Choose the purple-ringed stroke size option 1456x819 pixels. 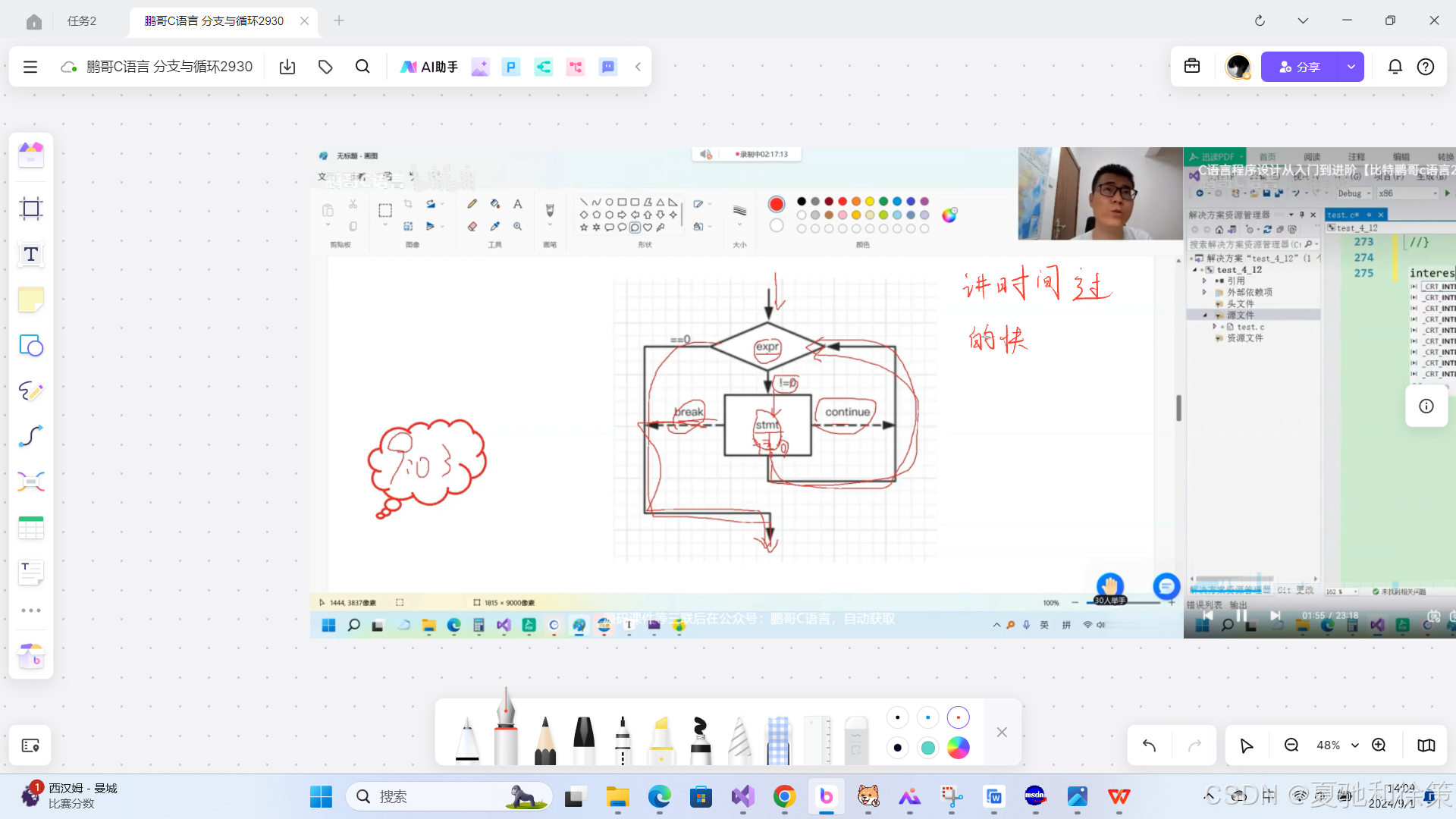coord(958,717)
